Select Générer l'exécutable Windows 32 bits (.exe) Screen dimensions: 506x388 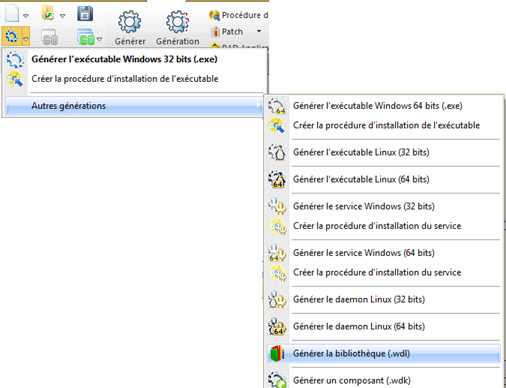coord(124,59)
